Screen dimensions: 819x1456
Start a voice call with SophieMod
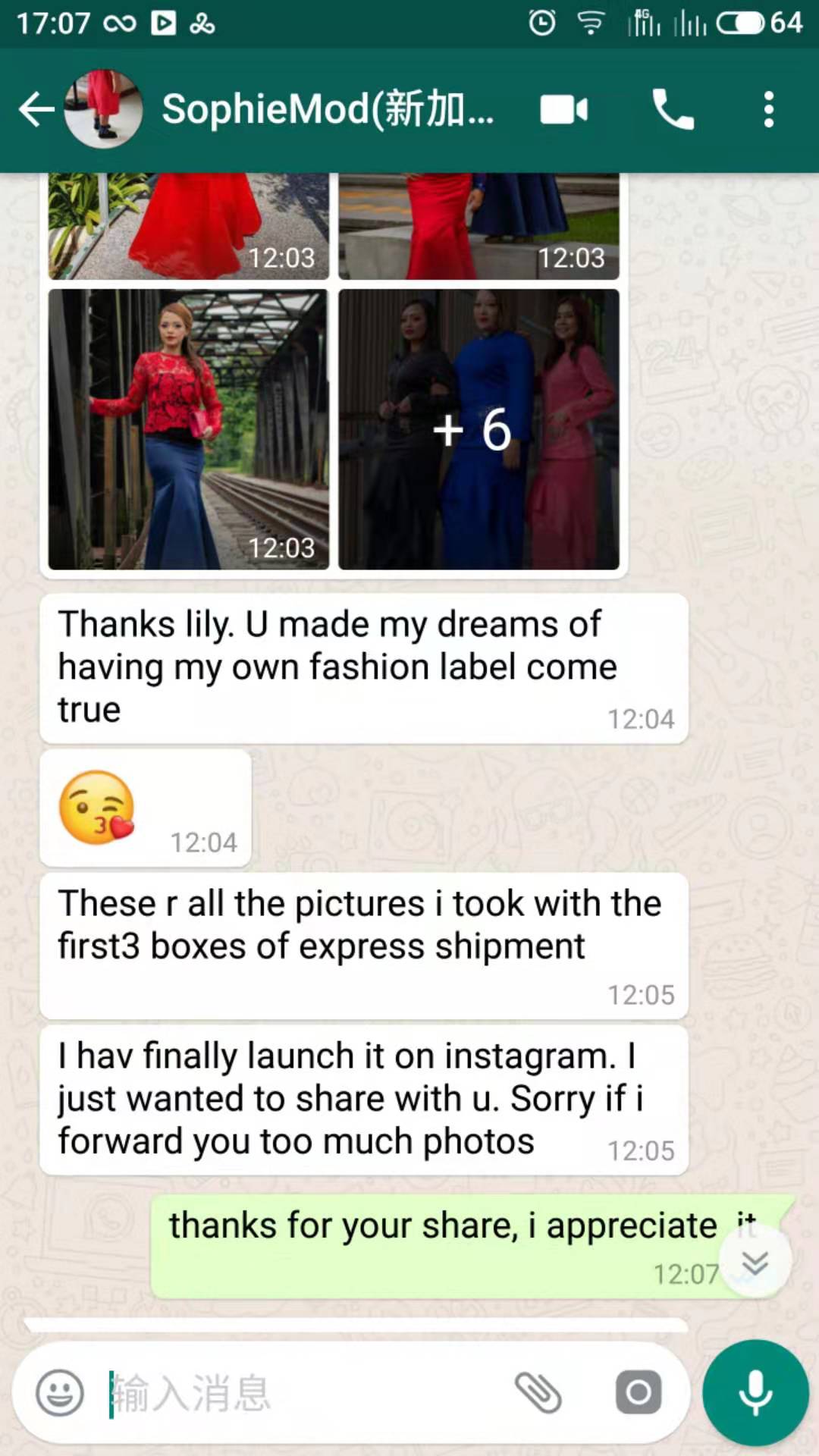click(x=673, y=110)
